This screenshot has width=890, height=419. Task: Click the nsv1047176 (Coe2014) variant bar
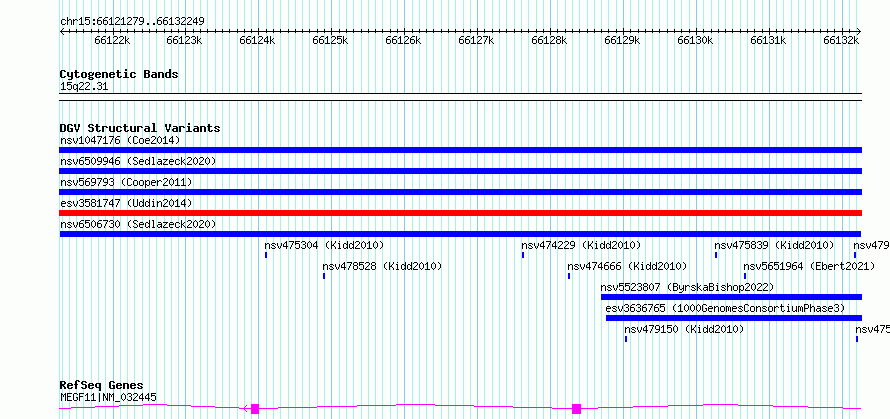(460, 150)
